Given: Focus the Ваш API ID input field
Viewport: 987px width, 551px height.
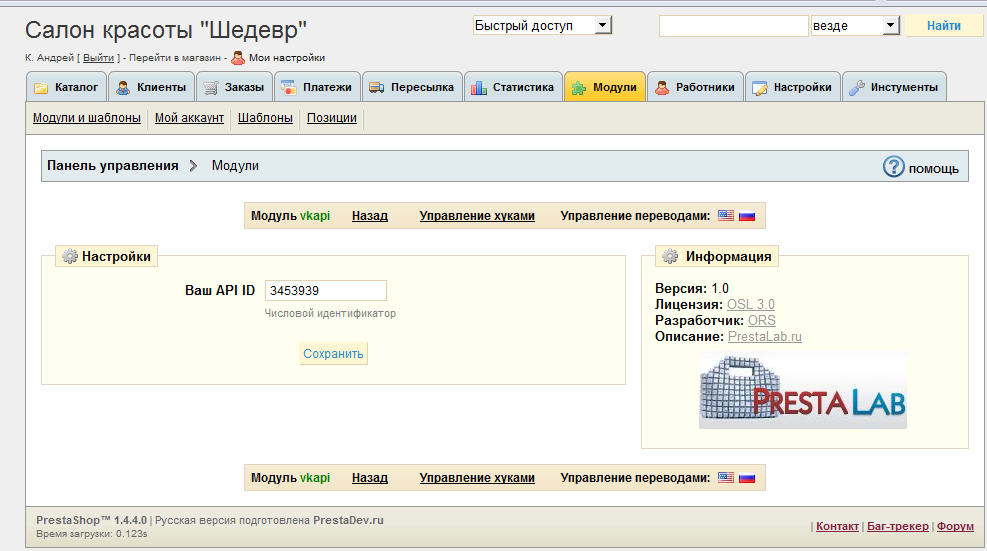Looking at the screenshot, I should click(x=325, y=290).
